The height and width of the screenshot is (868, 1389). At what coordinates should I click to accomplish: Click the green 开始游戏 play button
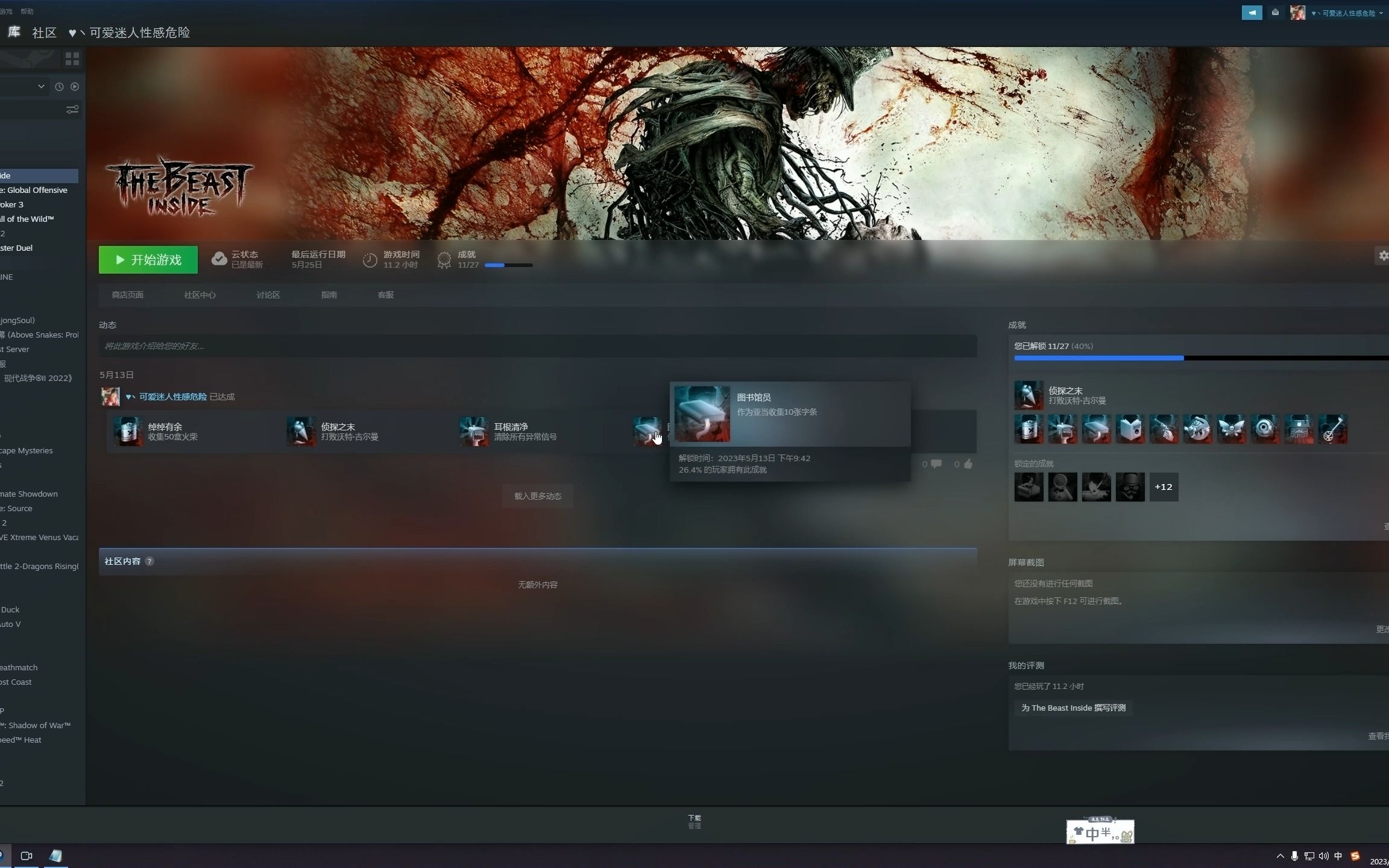(x=148, y=260)
